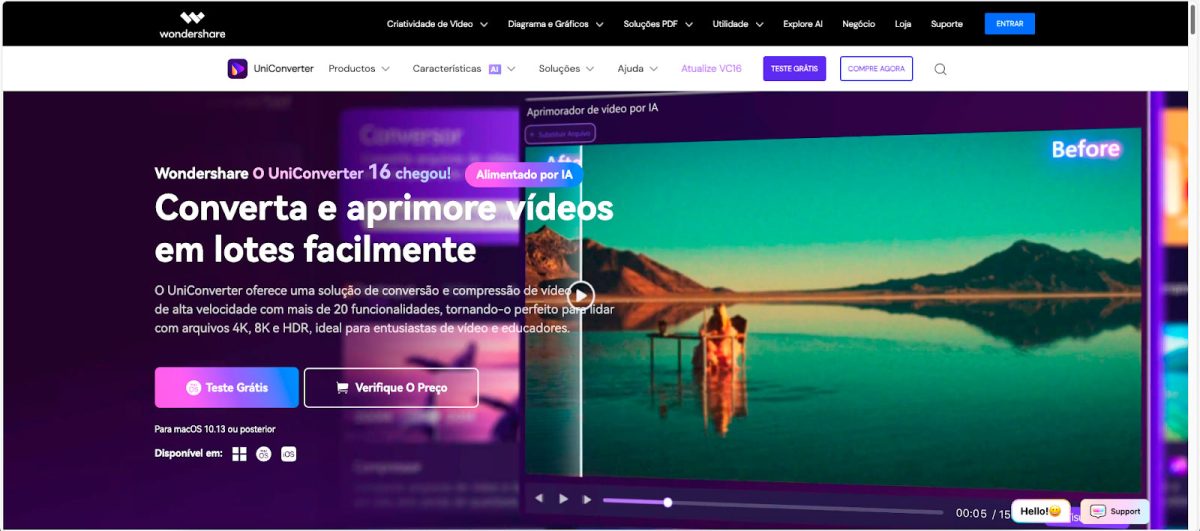This screenshot has height=531, width=1200.
Task: Select the Windows platform icon
Action: point(239,454)
